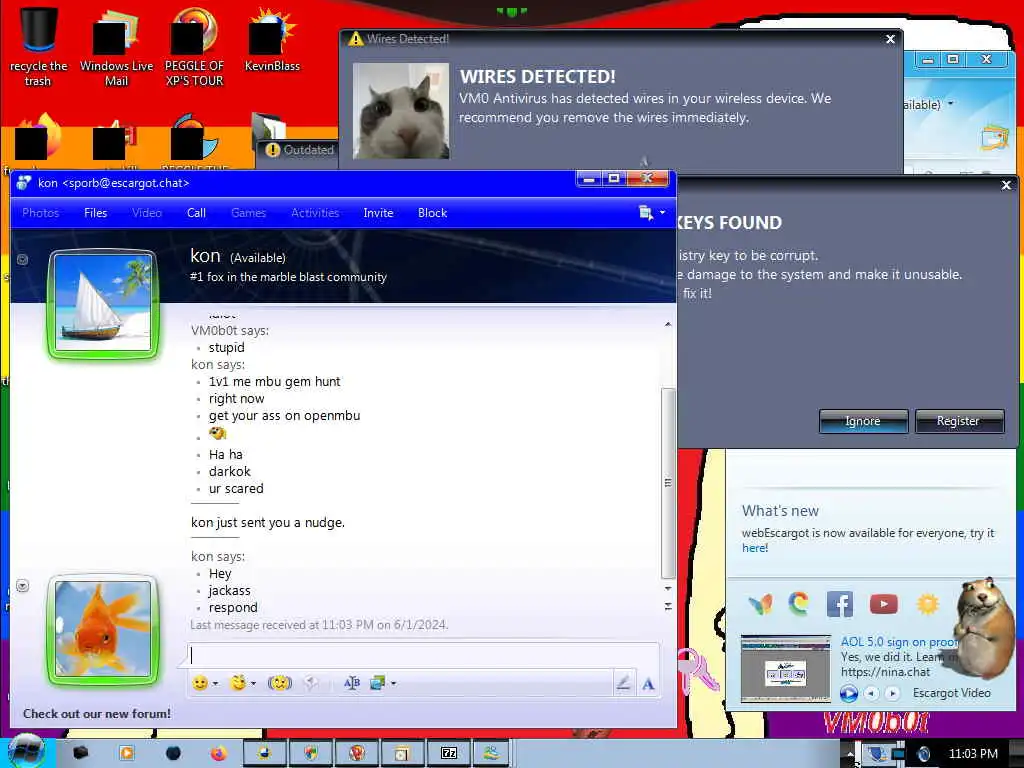Collapse my goldfish display picture arrow

point(22,586)
